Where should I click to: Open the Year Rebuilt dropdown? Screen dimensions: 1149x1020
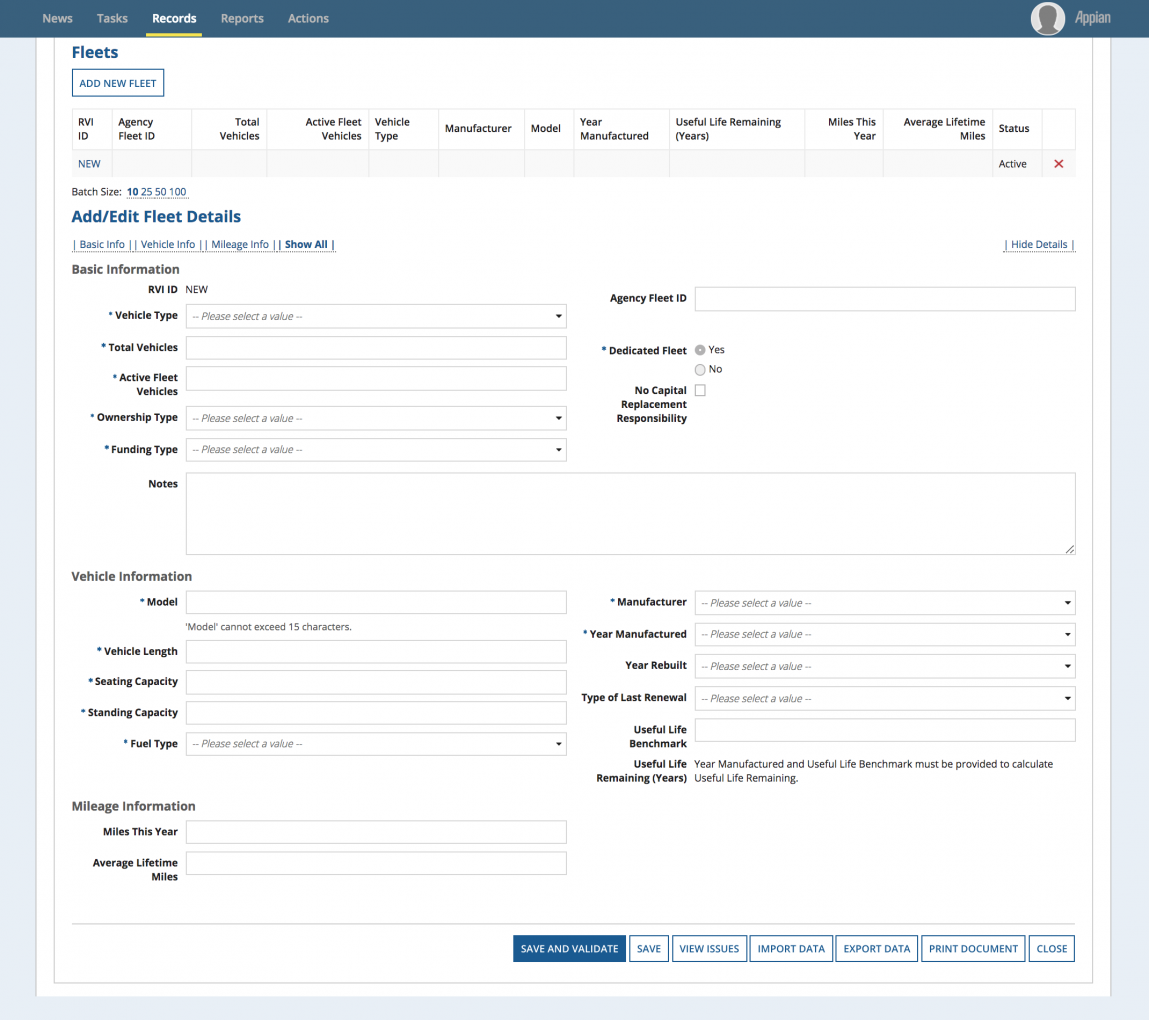(884, 666)
